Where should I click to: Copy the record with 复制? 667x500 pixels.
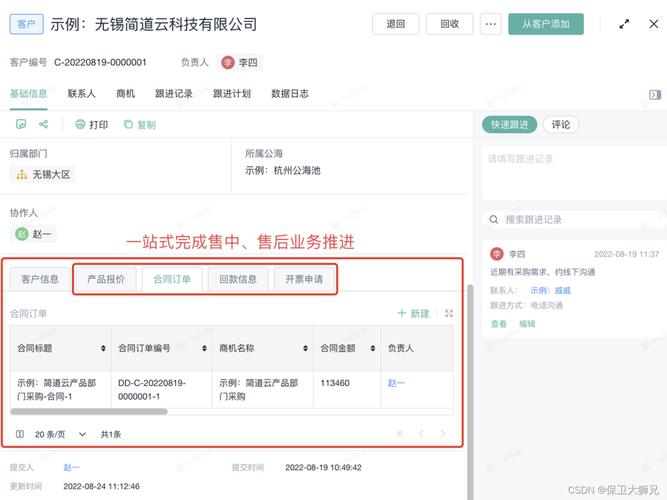(139, 125)
